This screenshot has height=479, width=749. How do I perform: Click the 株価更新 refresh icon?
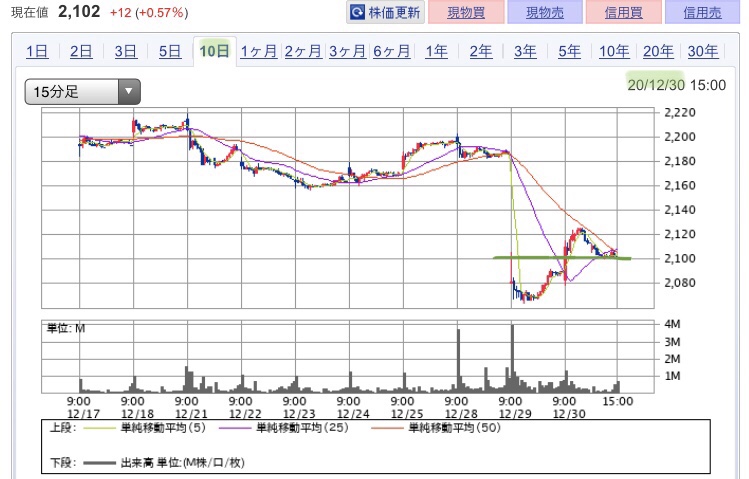coord(357,12)
